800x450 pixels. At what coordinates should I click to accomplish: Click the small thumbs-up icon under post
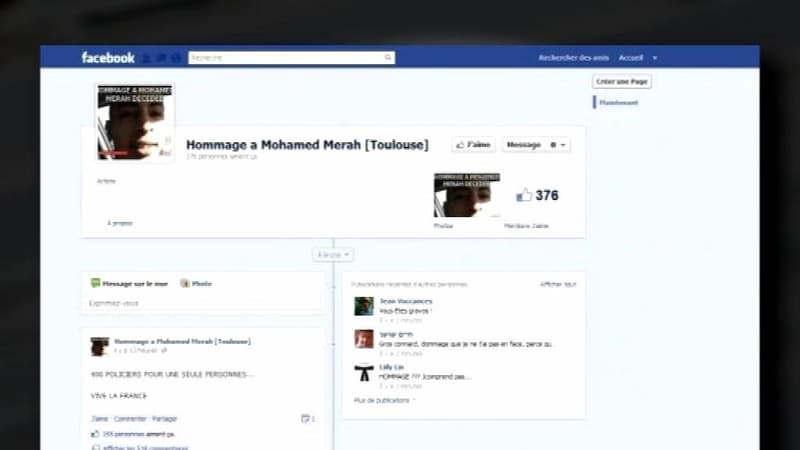point(95,434)
